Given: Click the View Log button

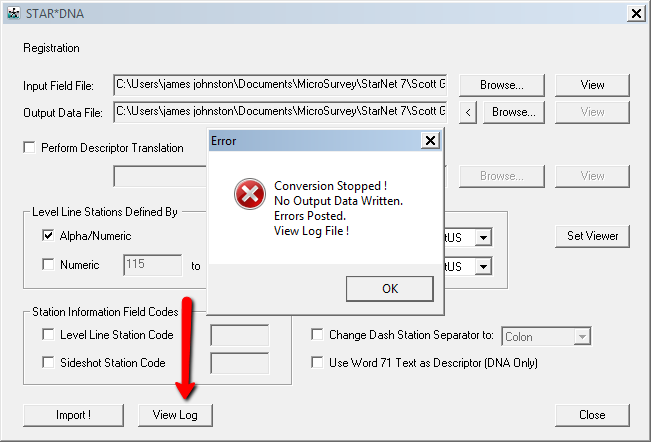Looking at the screenshot, I should coord(175,415).
